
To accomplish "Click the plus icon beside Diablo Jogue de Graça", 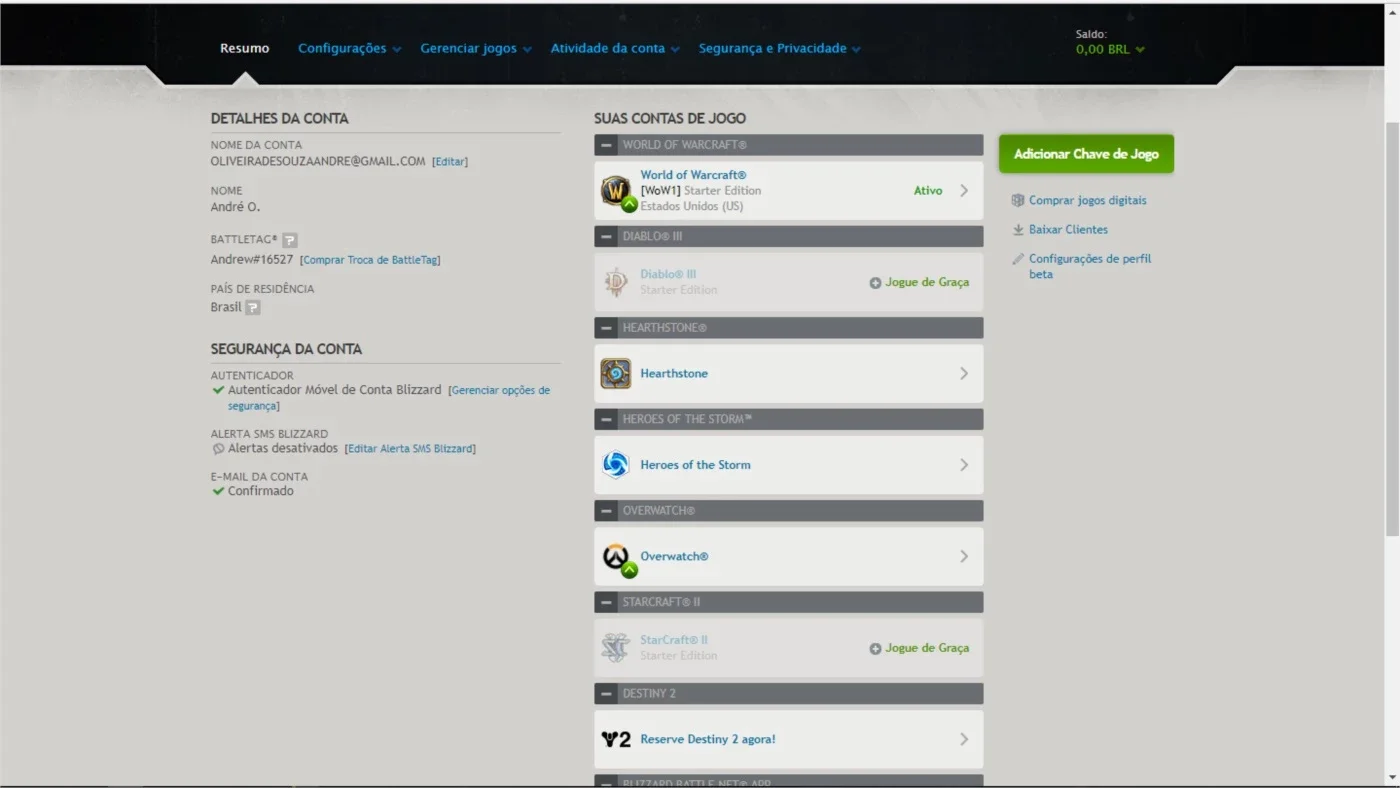I will [x=875, y=283].
